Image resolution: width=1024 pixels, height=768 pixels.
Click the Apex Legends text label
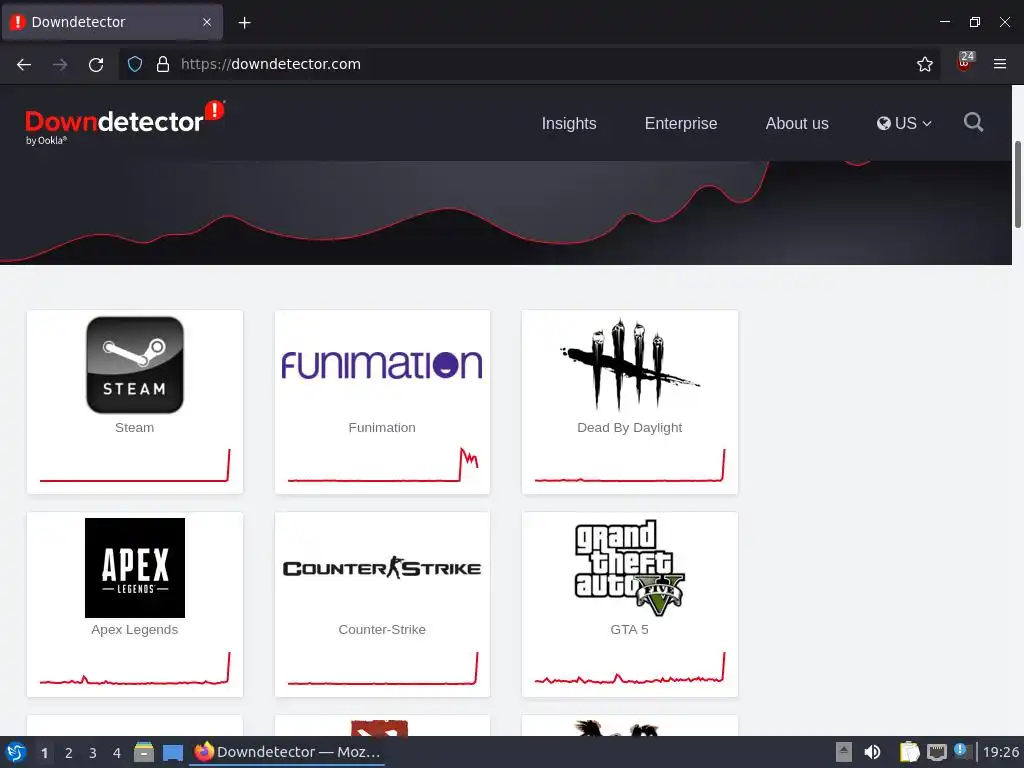(x=135, y=630)
